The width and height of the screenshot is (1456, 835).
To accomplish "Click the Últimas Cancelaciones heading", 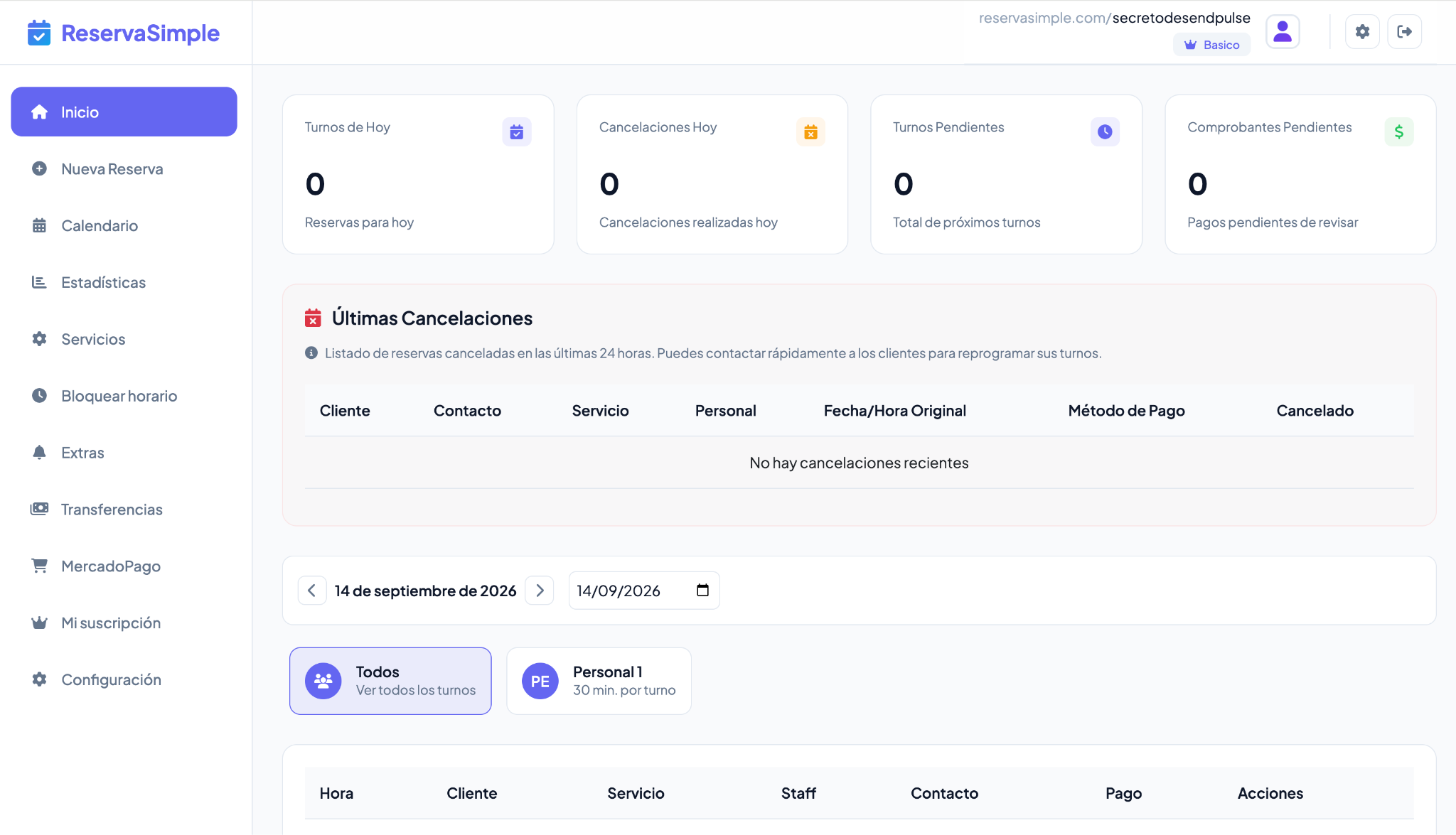I will (432, 318).
